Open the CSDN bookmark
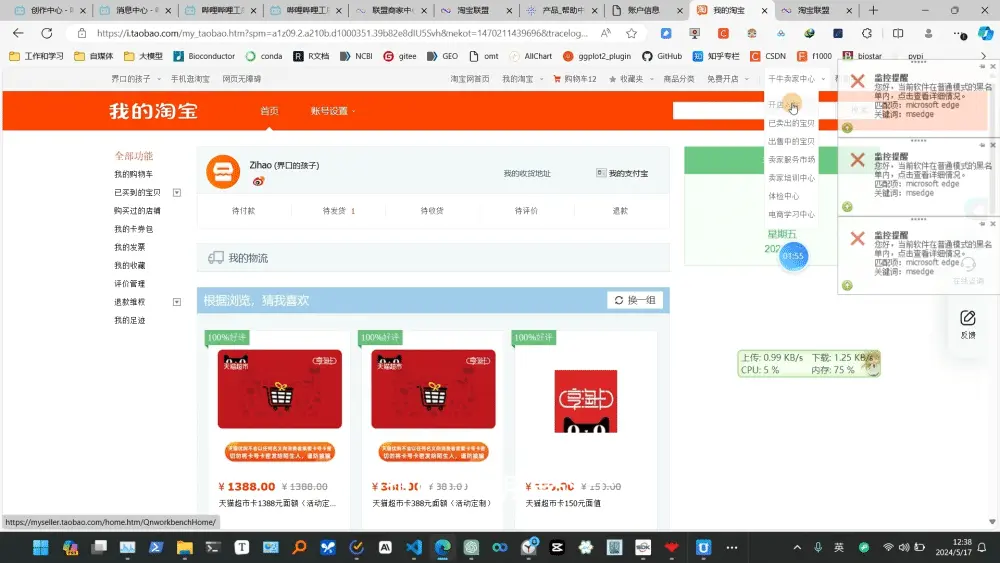Image resolution: width=1000 pixels, height=563 pixels. 768,56
